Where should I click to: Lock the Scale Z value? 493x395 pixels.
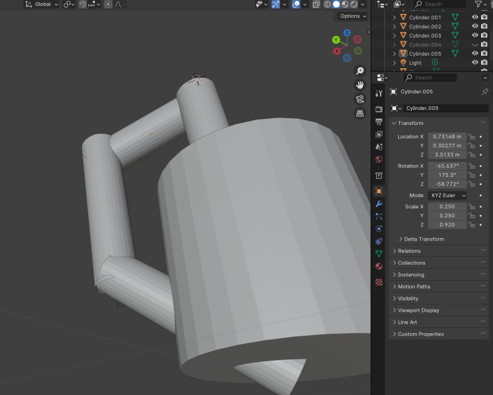pos(471,225)
